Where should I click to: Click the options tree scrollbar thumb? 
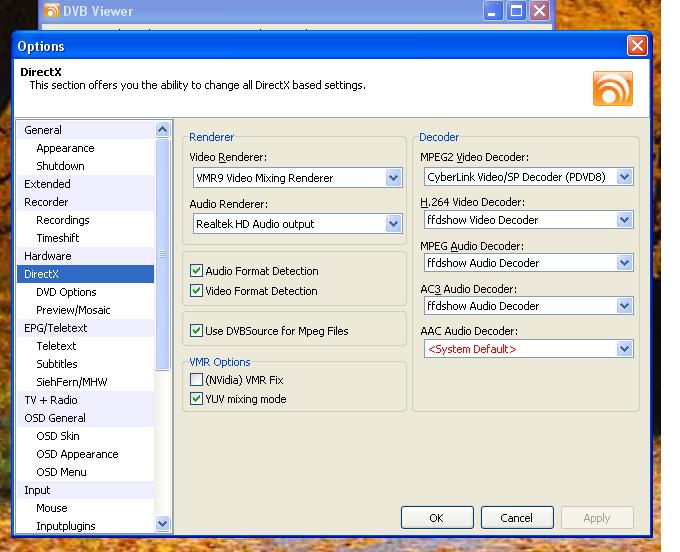163,254
